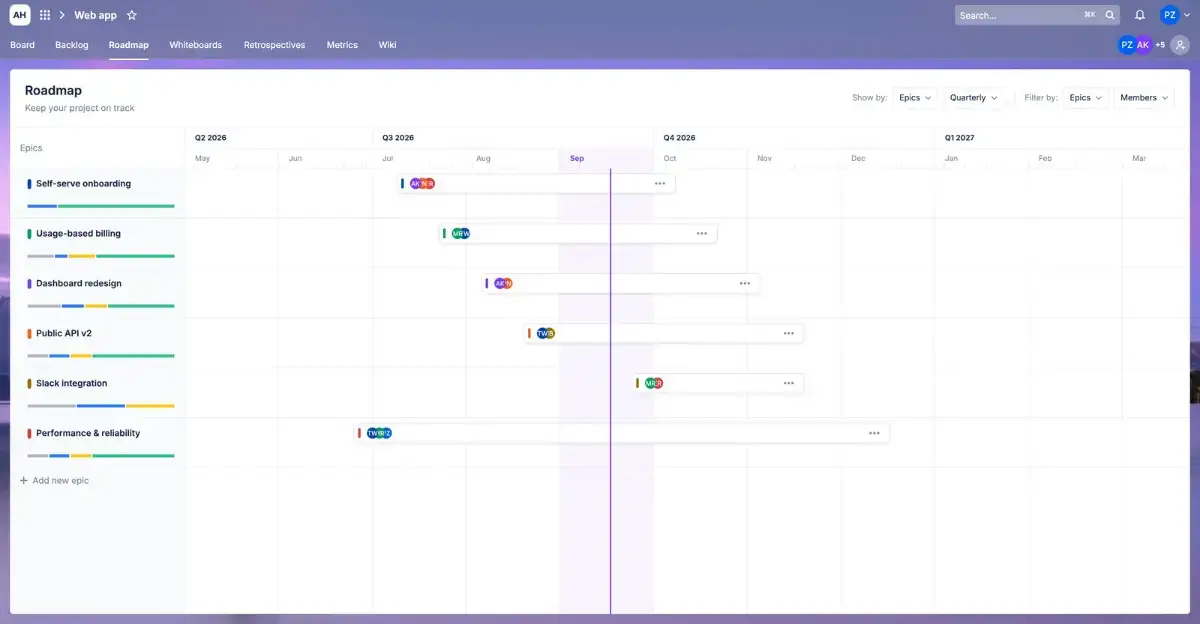1200x624 pixels.
Task: Switch to the Backlog tab
Action: [72, 45]
